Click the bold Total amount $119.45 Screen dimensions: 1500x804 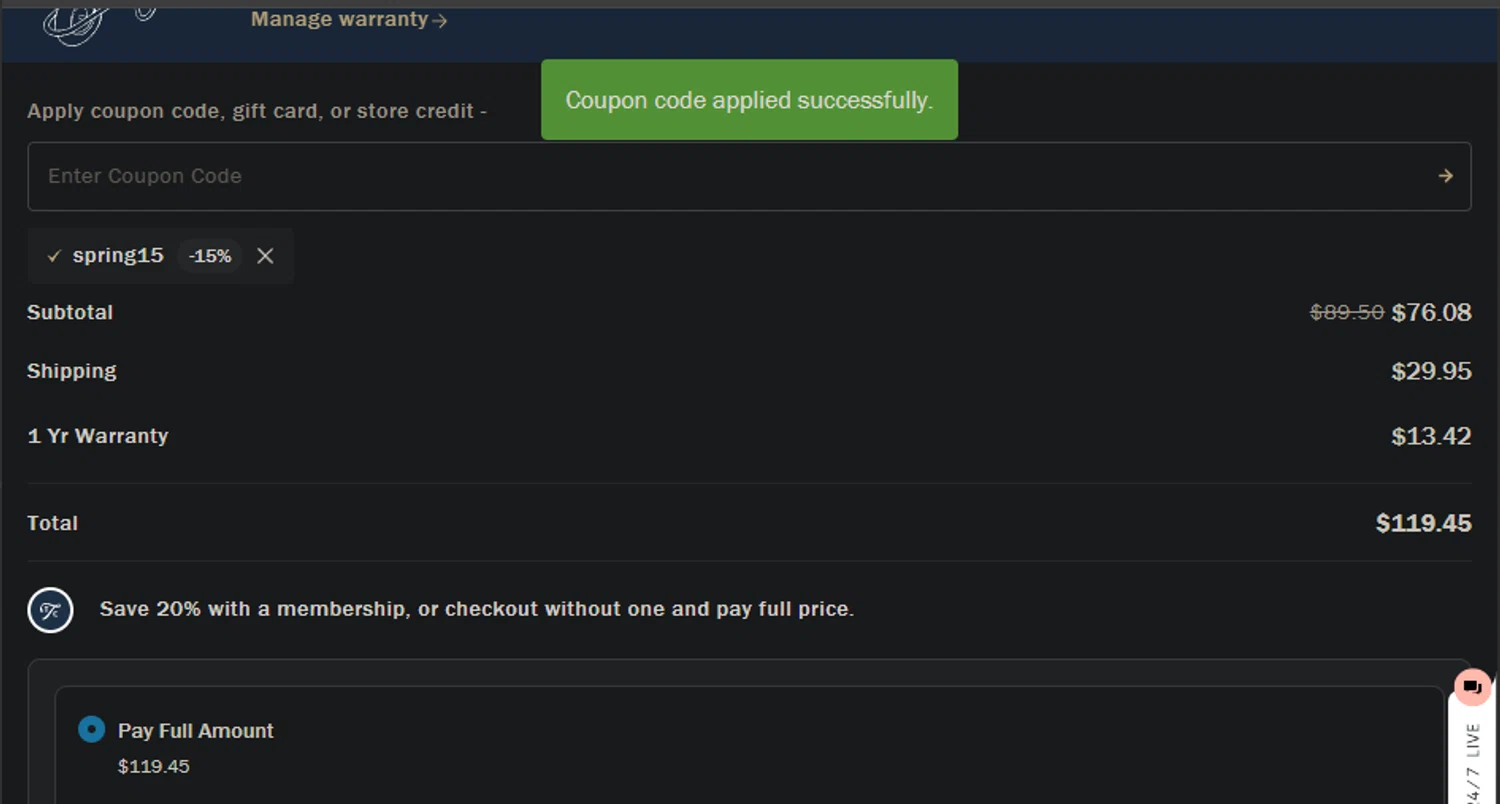tap(1423, 523)
